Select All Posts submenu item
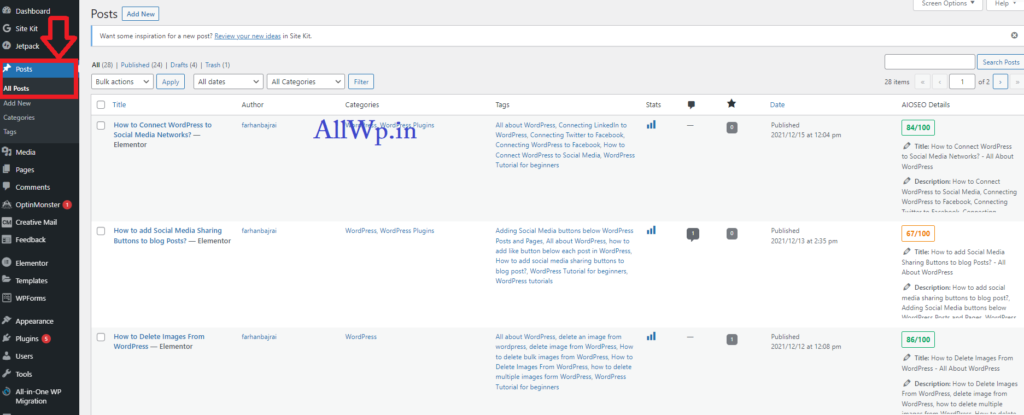This screenshot has width=1024, height=415. point(16,88)
